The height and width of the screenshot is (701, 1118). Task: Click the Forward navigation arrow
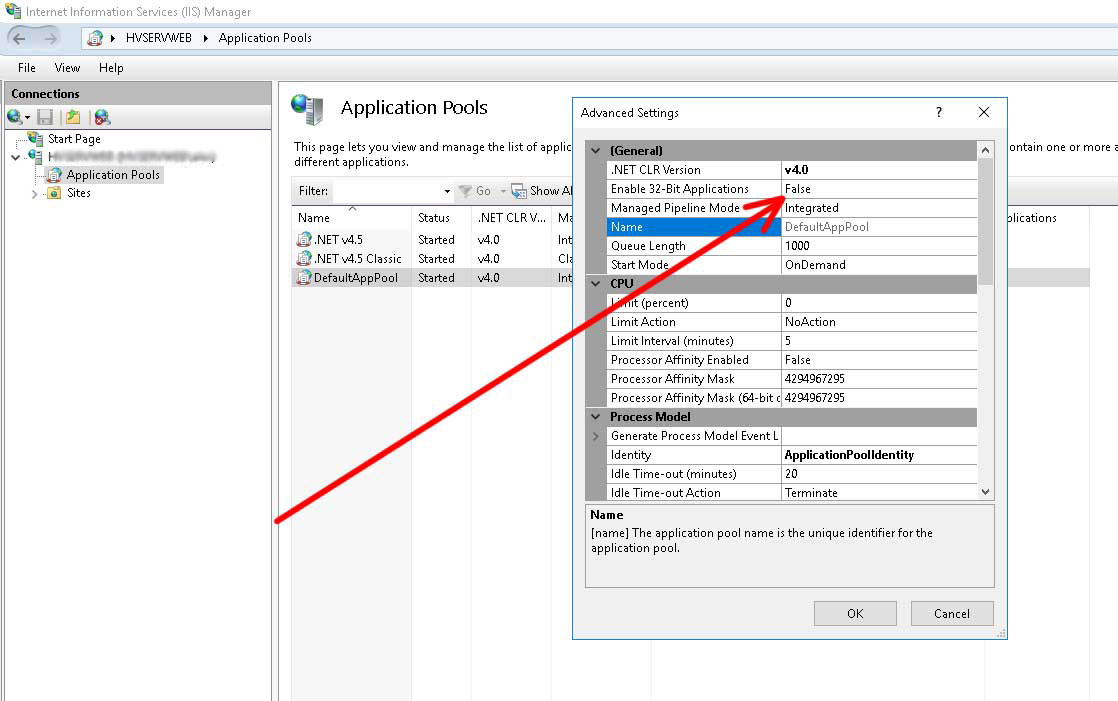[x=49, y=39]
